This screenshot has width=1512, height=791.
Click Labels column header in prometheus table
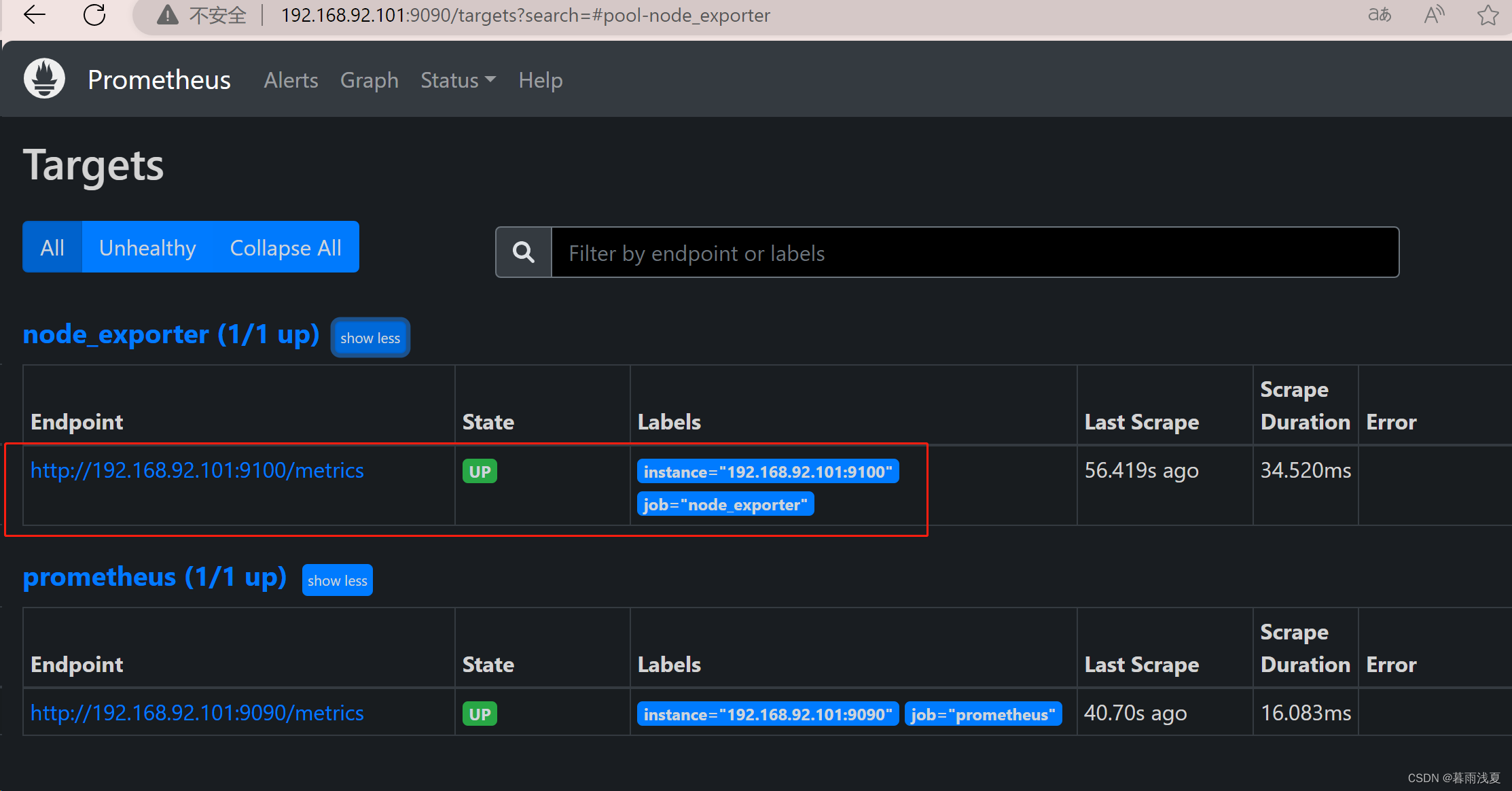[669, 665]
